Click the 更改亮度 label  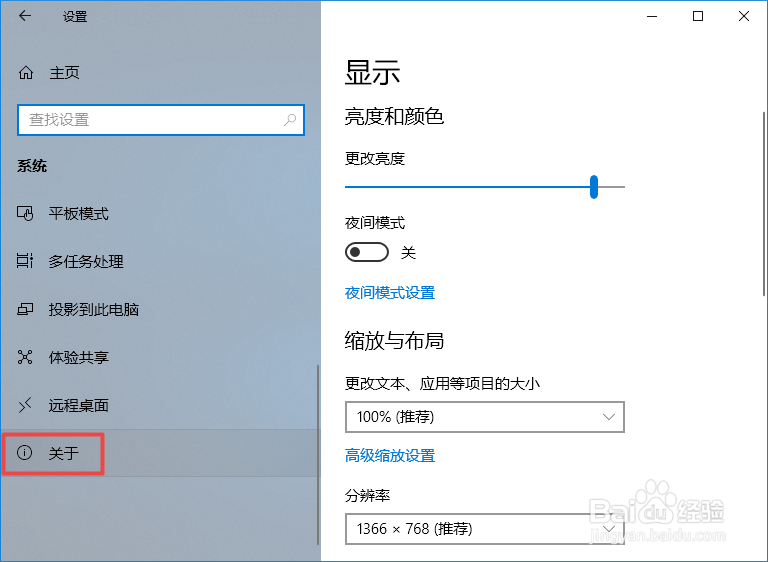pyautogui.click(x=375, y=159)
